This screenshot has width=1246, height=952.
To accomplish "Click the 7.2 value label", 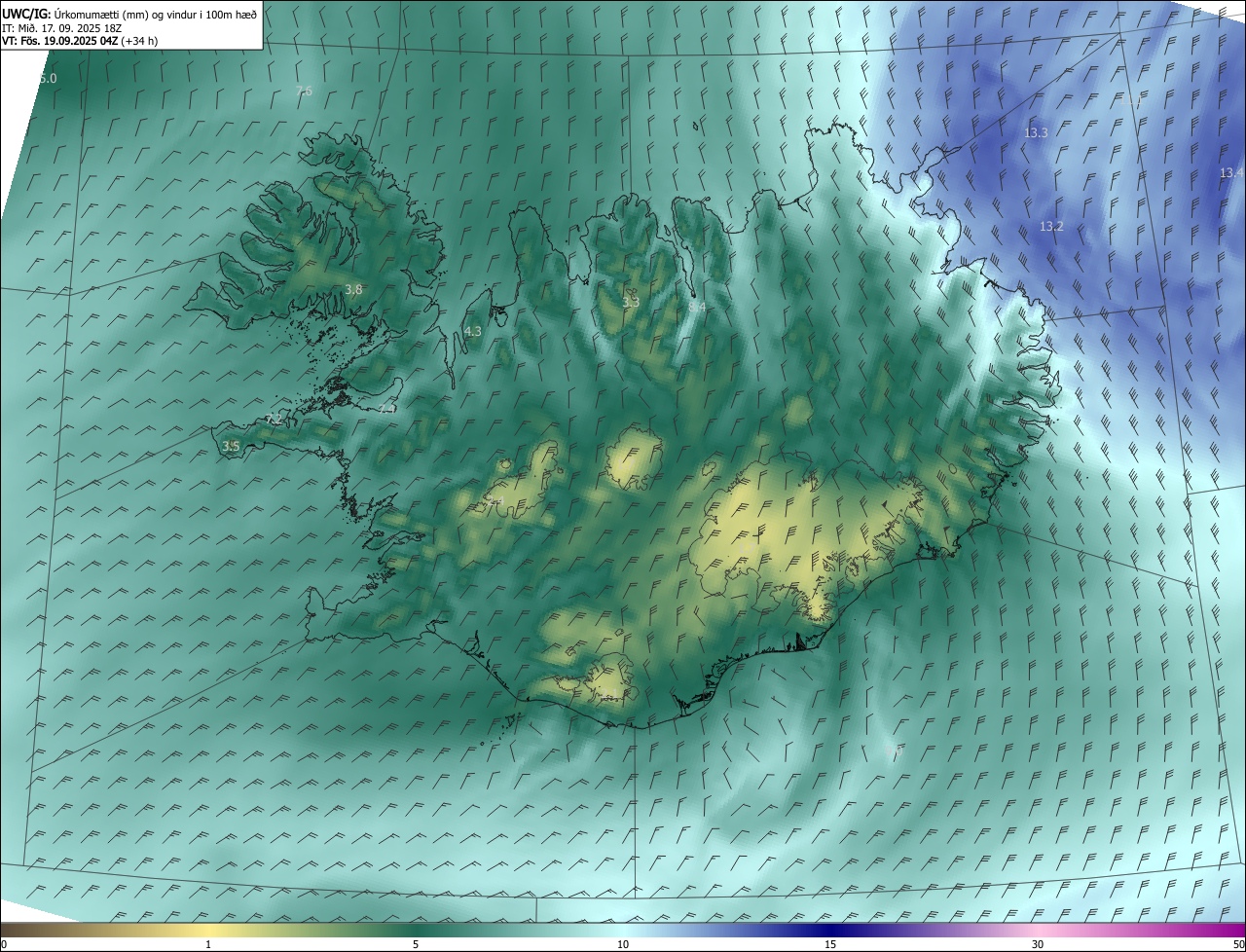I will 274,419.
